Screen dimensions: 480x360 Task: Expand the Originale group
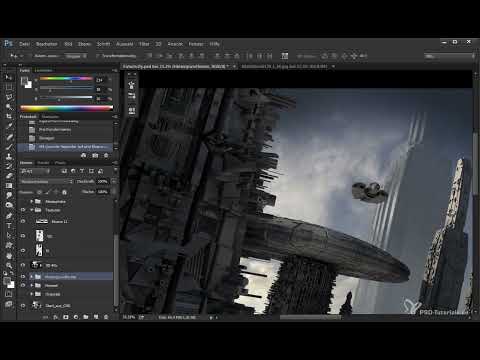click(32, 294)
